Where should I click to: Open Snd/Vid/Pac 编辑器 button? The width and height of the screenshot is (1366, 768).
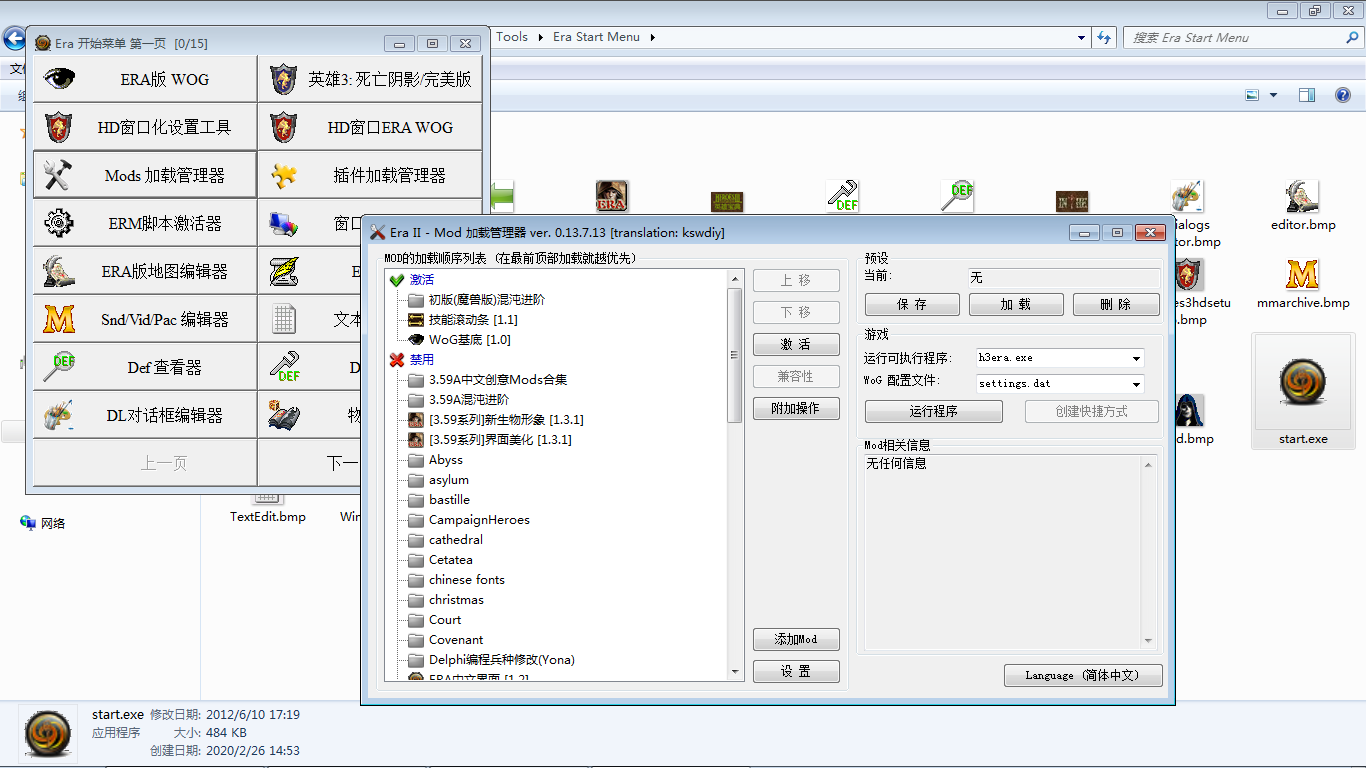pos(145,319)
